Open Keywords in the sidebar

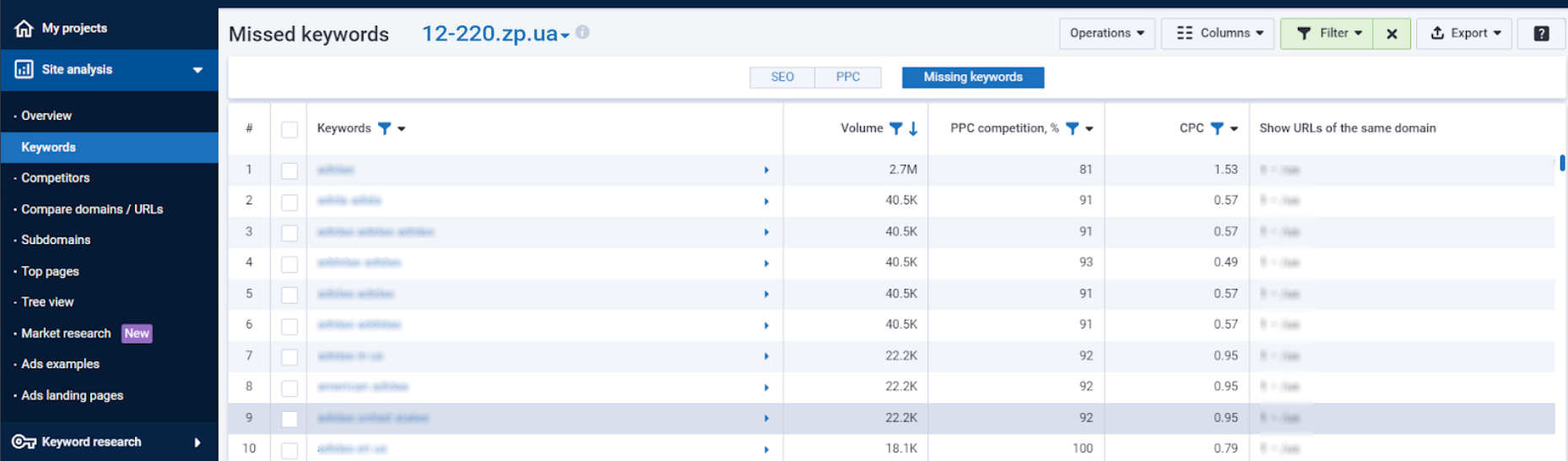(x=109, y=147)
